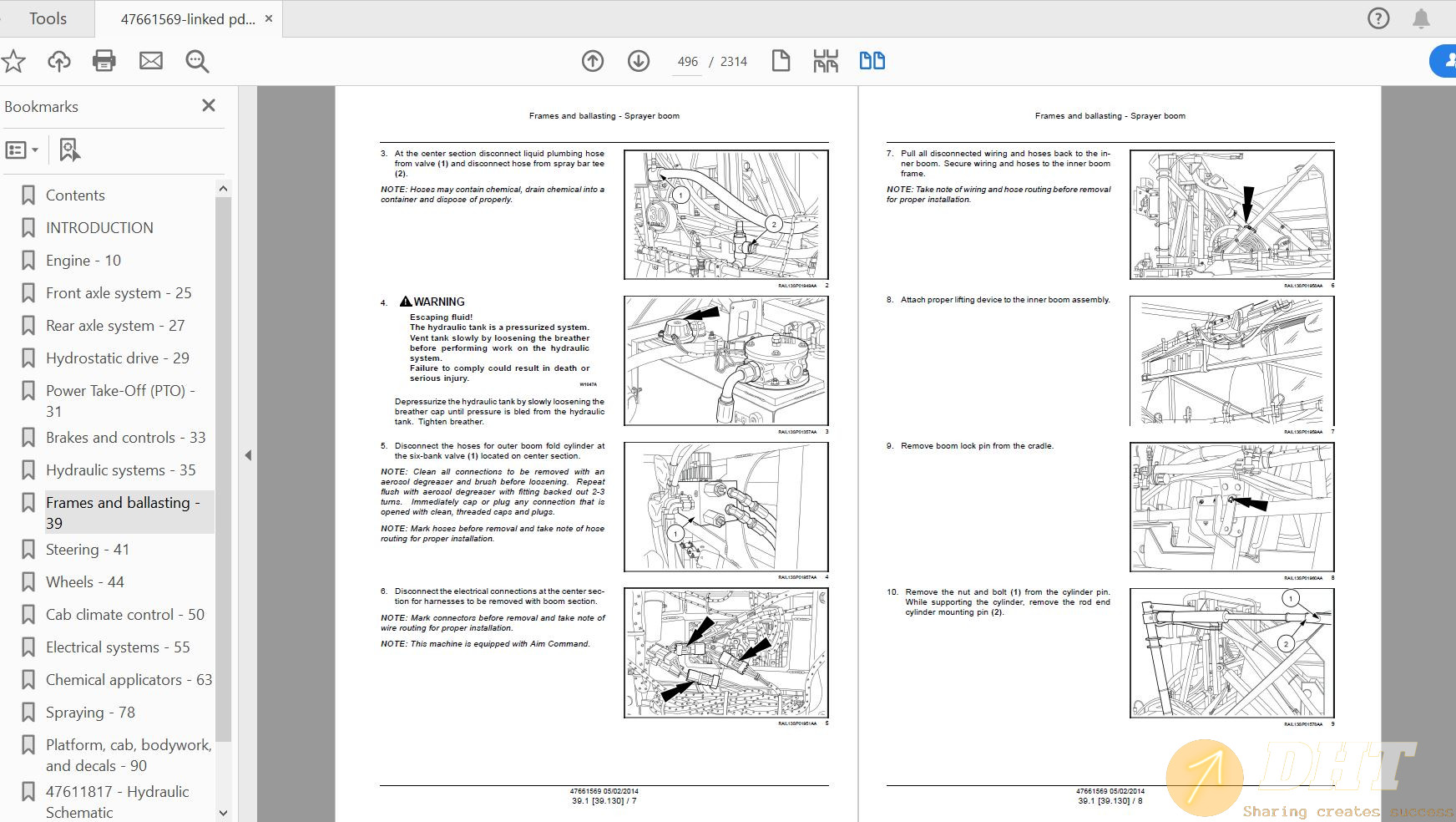Jump to Rear axle system - 27
Image resolution: width=1456 pixels, height=822 pixels.
point(115,326)
